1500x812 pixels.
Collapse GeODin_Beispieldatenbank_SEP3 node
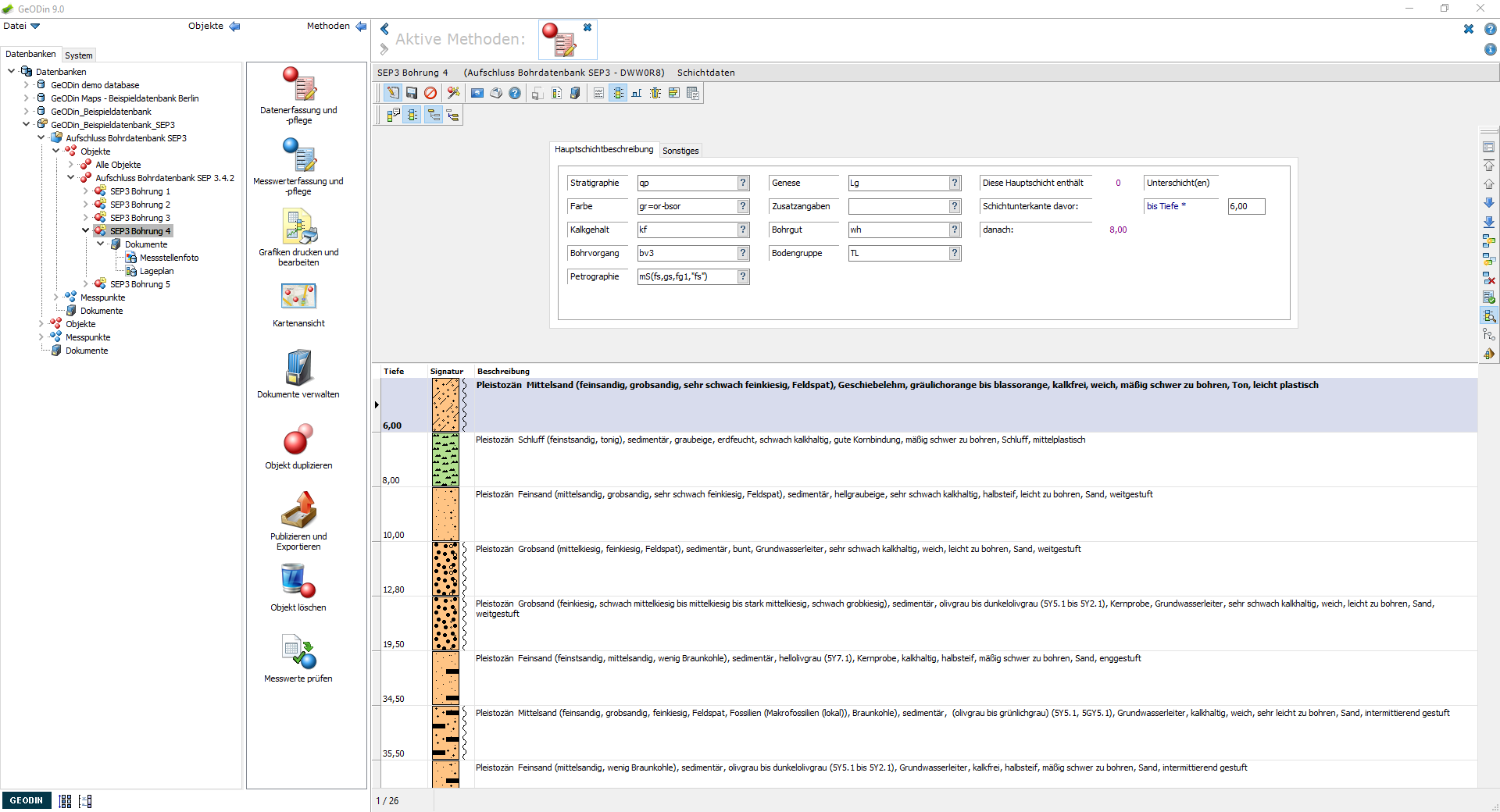click(x=27, y=124)
